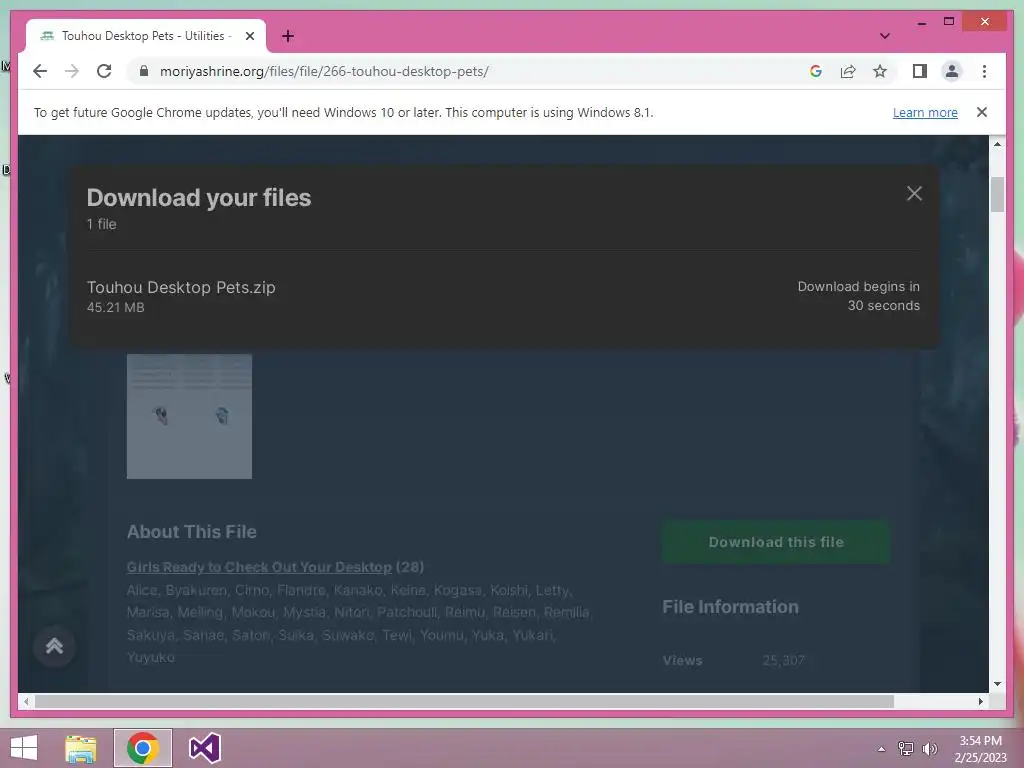The height and width of the screenshot is (768, 1024).
Task: Click the horizontal scrollbar thumb
Action: tap(464, 701)
